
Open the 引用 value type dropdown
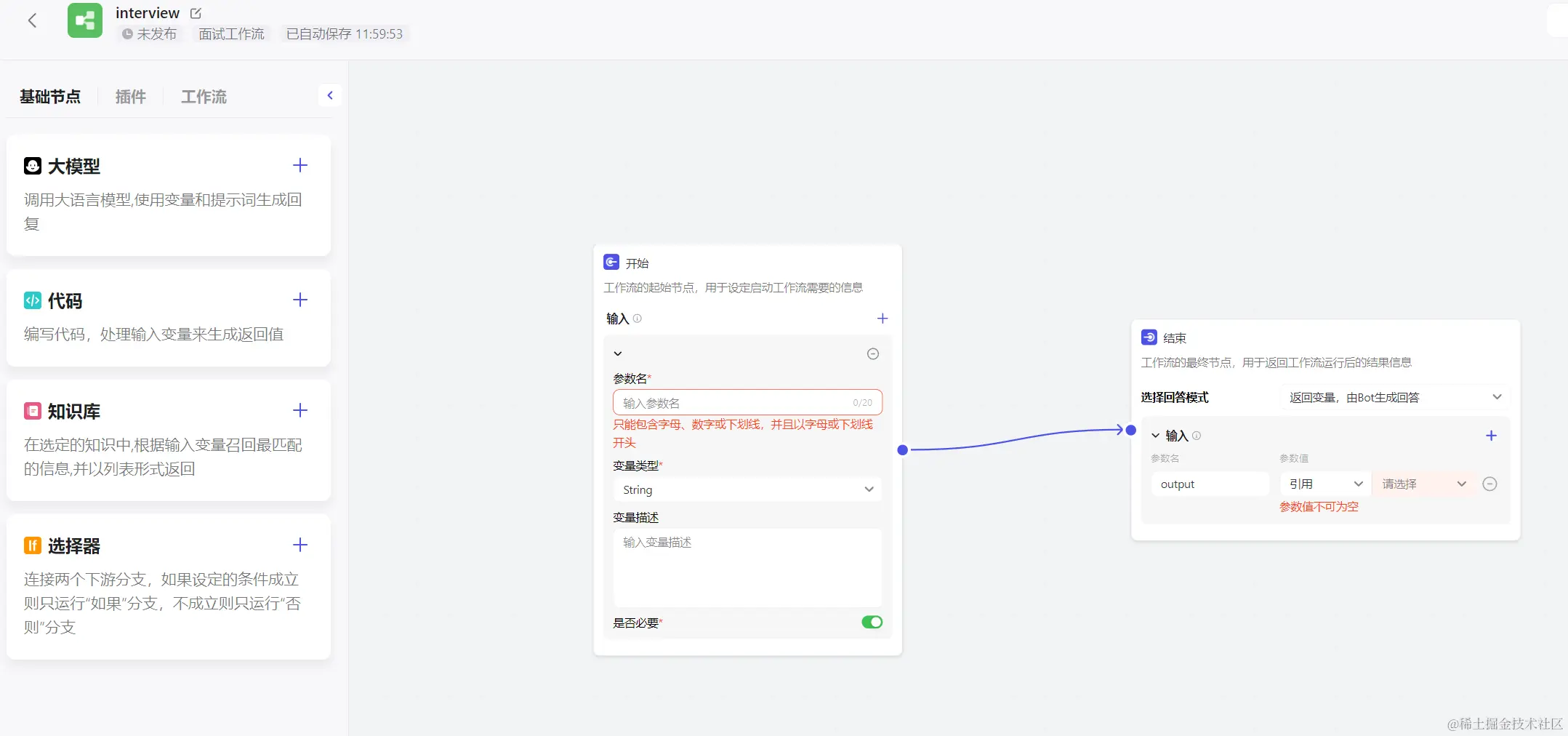point(1325,484)
